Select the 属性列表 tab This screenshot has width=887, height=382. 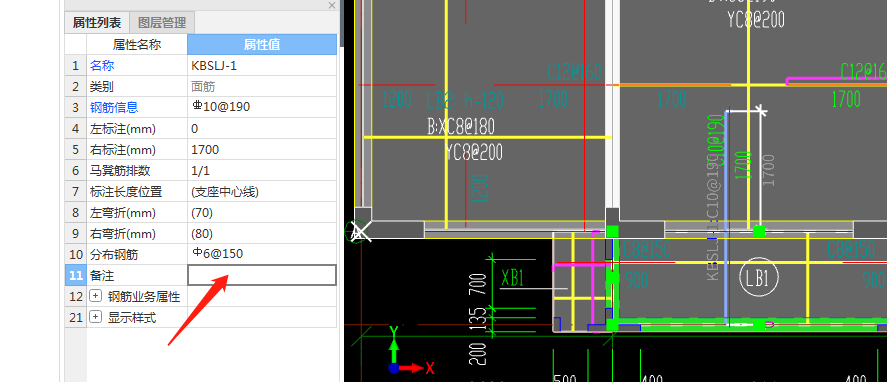[x=97, y=23]
